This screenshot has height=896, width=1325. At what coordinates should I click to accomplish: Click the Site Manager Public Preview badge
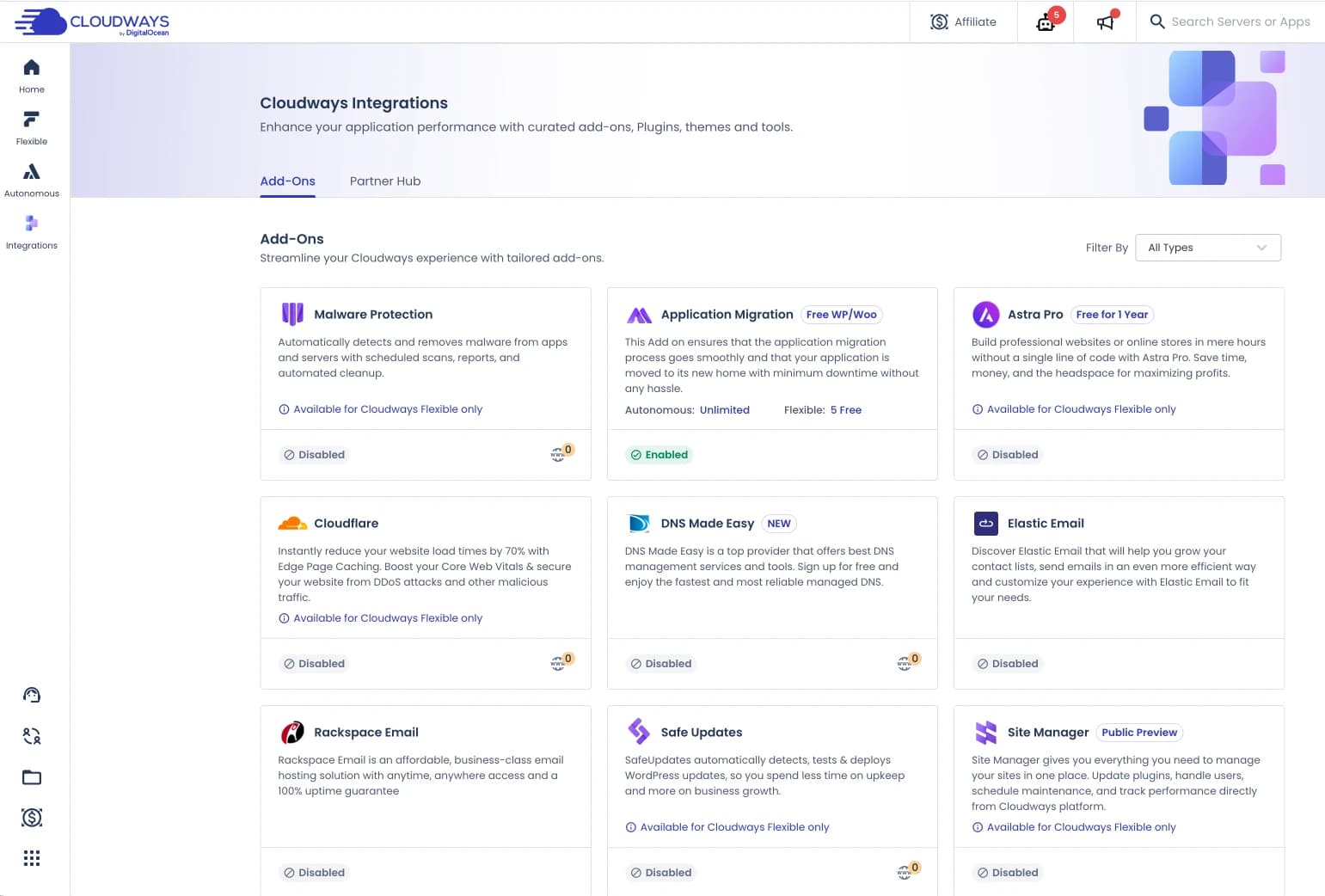click(x=1138, y=733)
